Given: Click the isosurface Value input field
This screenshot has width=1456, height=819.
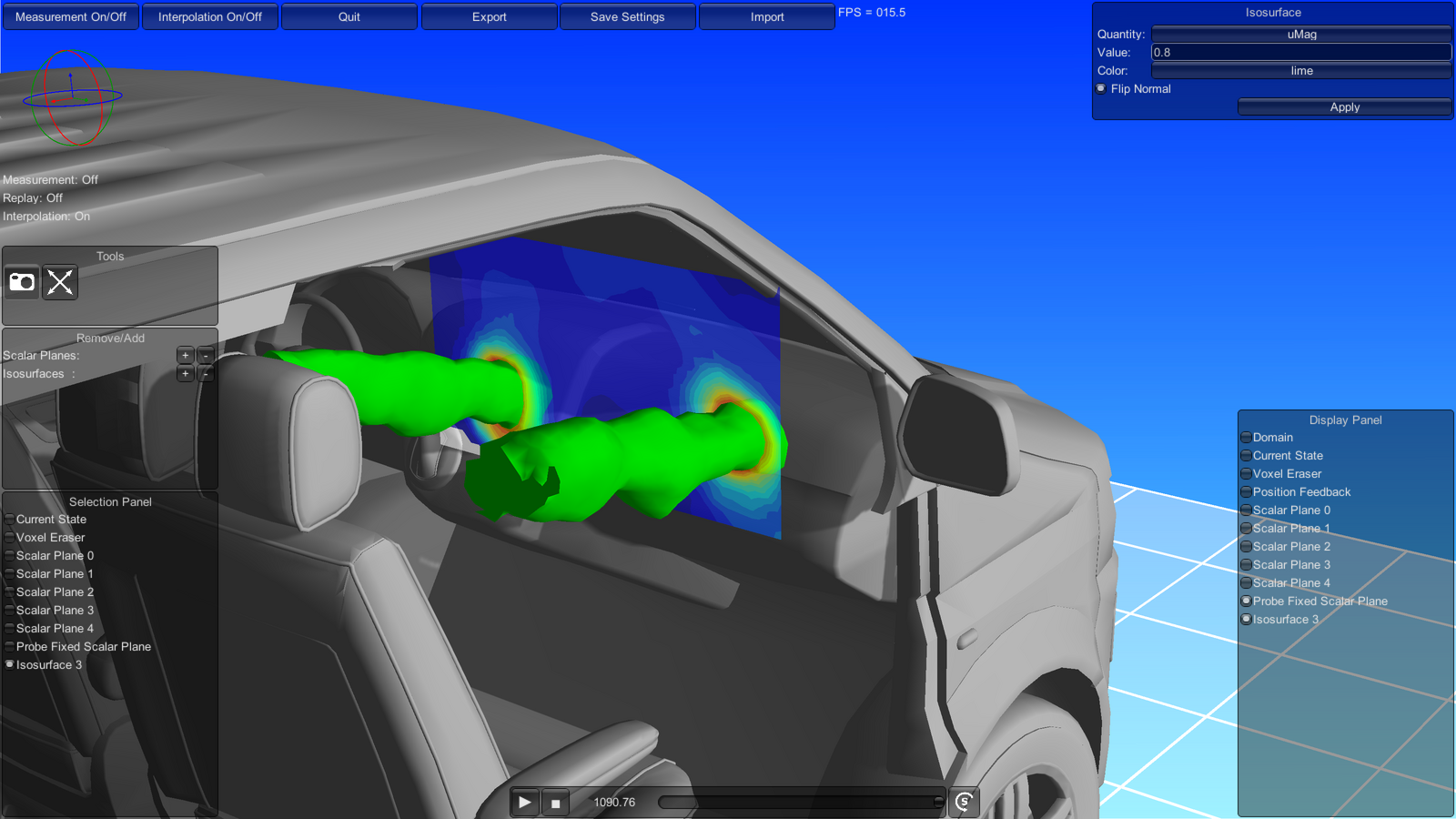Looking at the screenshot, I should (x=1301, y=53).
